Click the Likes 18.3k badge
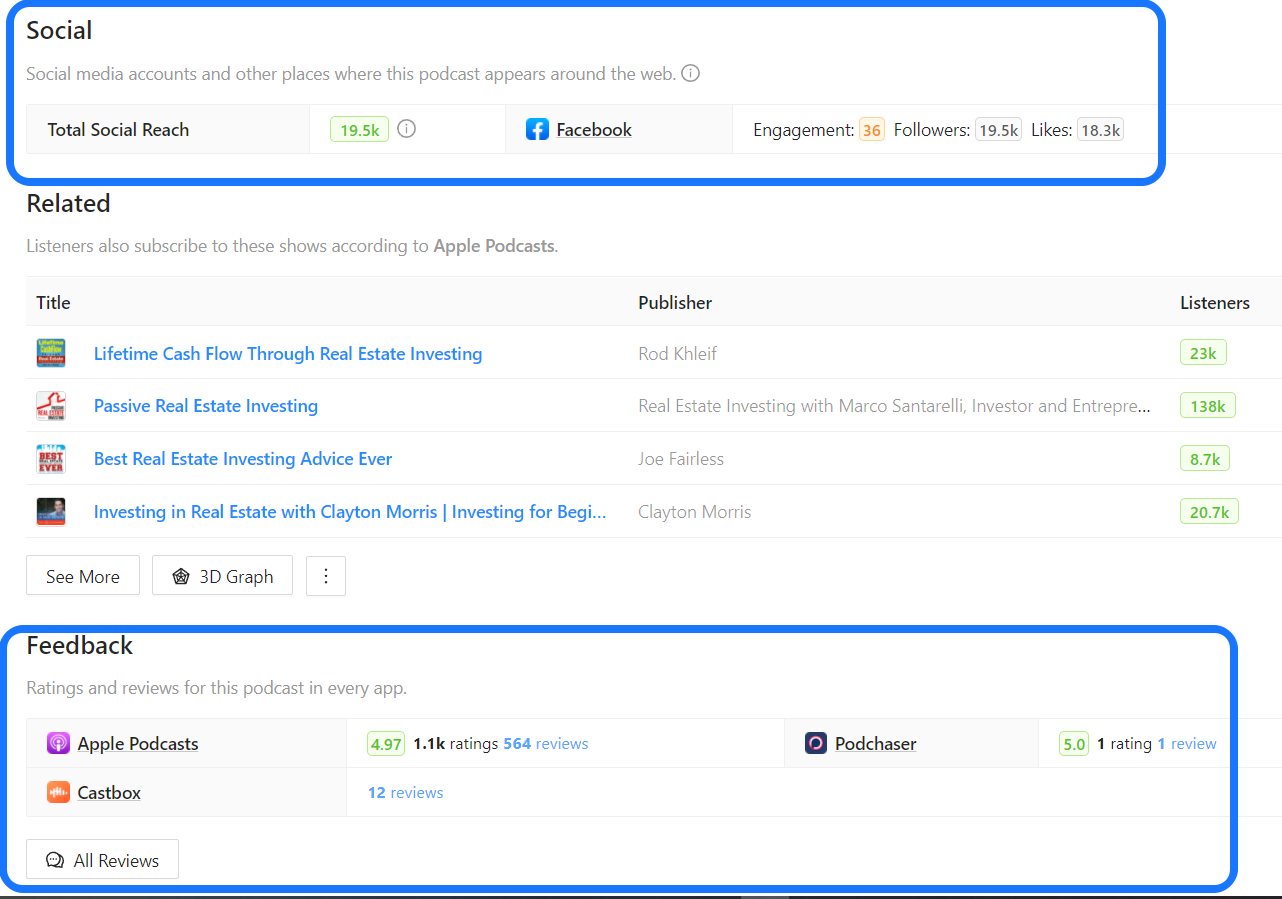The height and width of the screenshot is (899, 1282). click(1100, 130)
